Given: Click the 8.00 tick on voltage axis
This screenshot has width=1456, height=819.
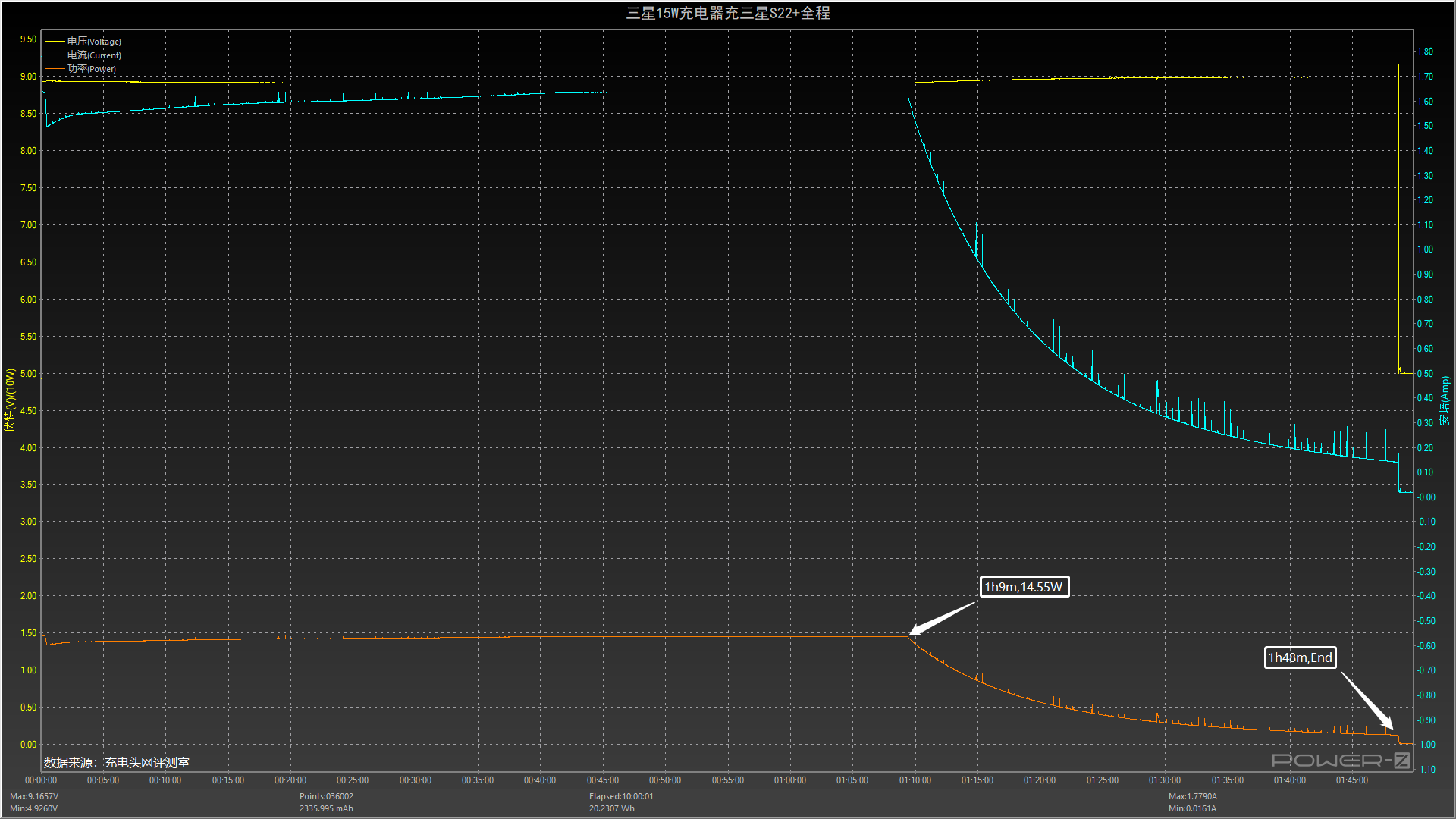Looking at the screenshot, I should [28, 151].
